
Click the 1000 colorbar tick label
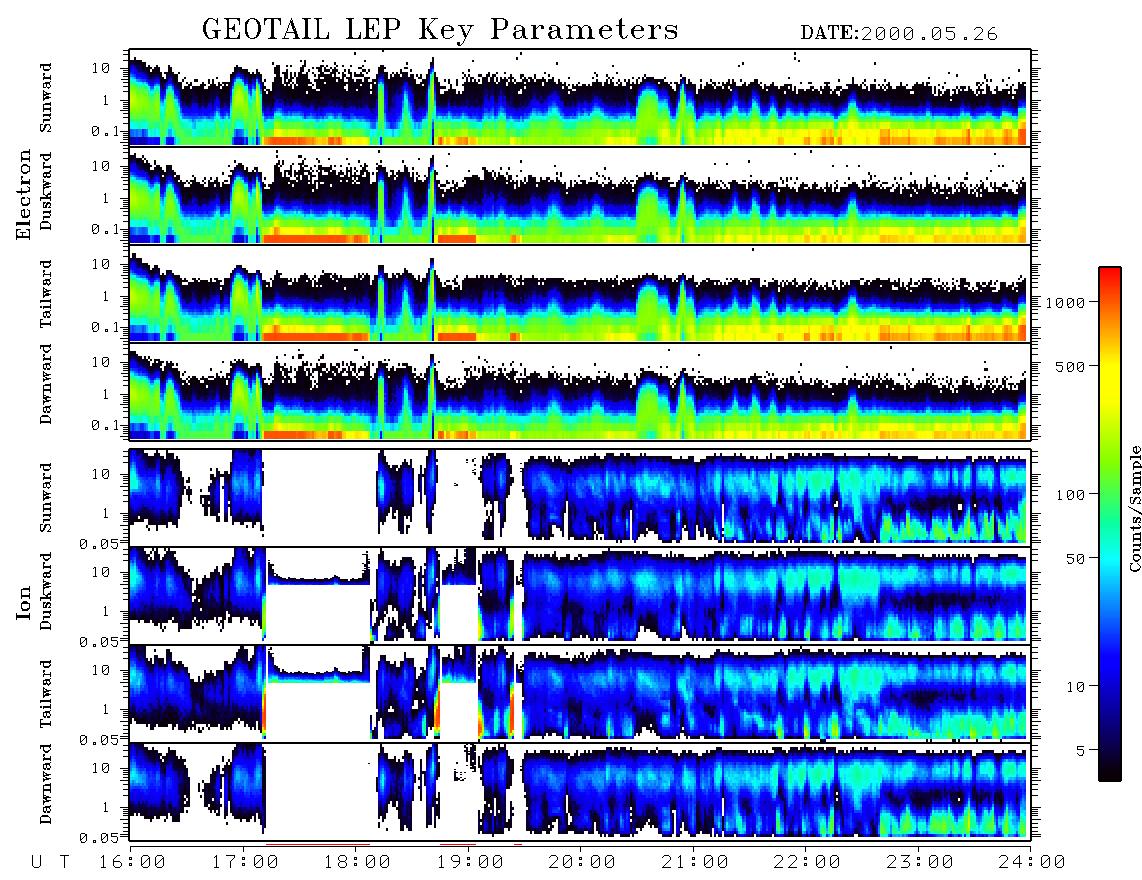click(x=1065, y=302)
